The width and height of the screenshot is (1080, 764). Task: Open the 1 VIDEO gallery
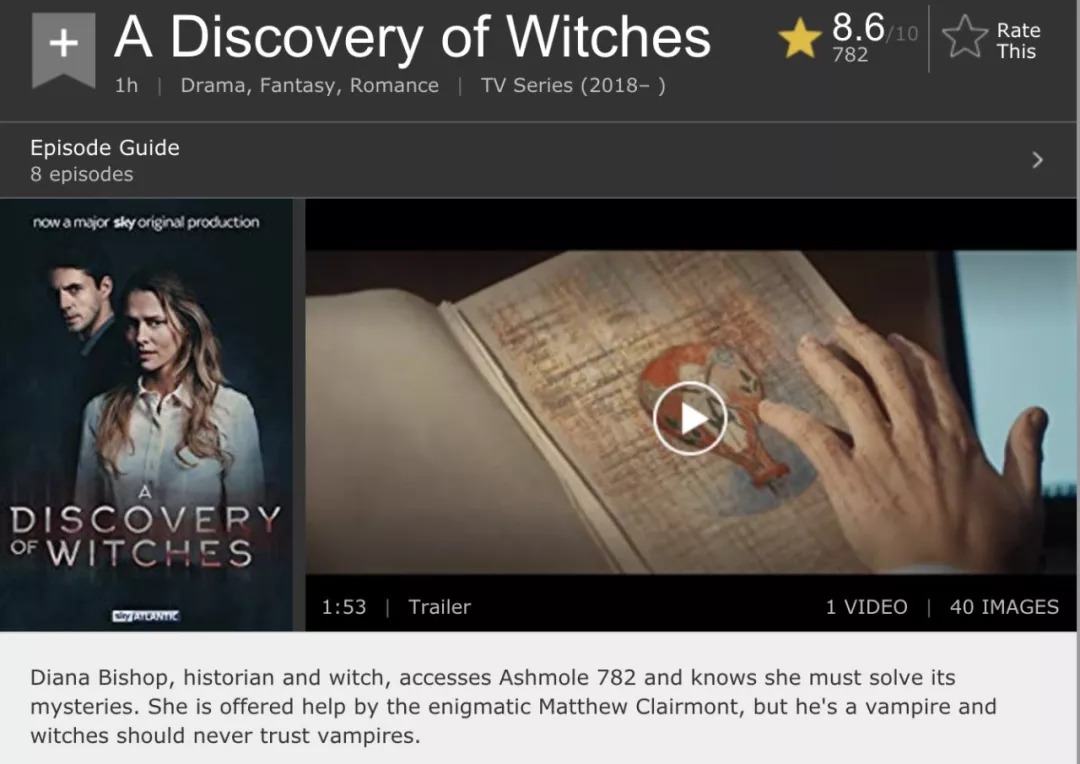pos(866,607)
